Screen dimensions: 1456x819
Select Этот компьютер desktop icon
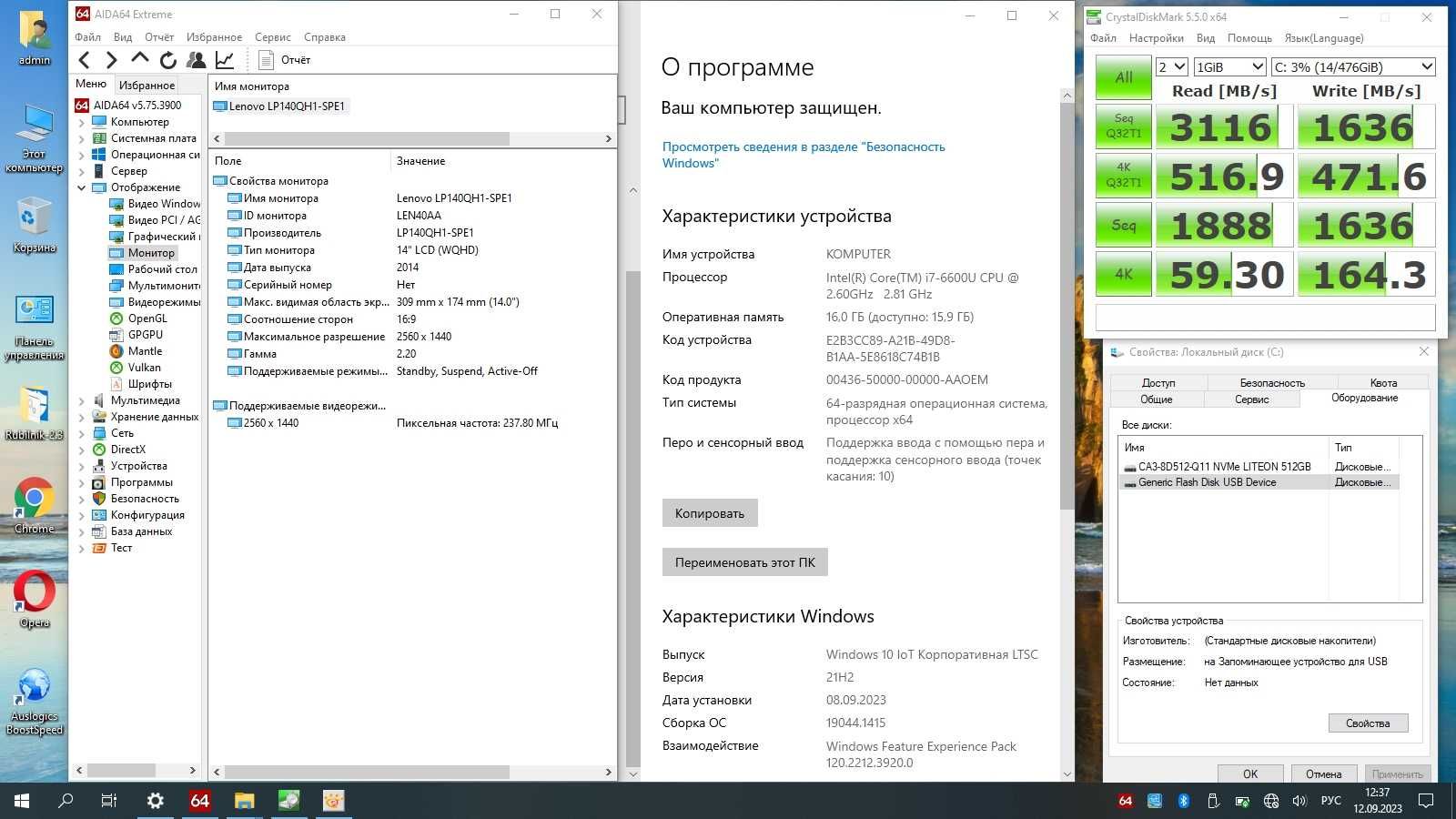point(35,138)
